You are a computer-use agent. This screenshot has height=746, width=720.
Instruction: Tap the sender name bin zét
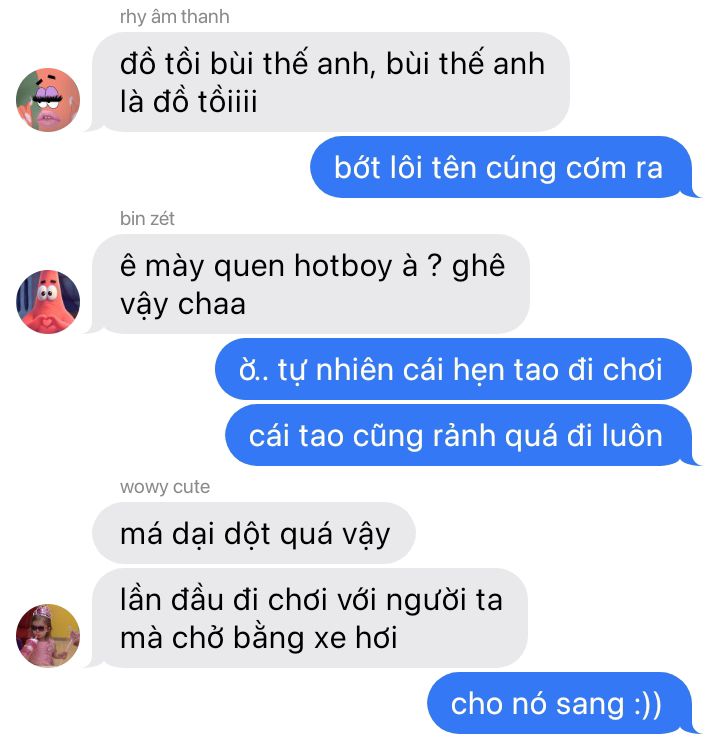147,219
